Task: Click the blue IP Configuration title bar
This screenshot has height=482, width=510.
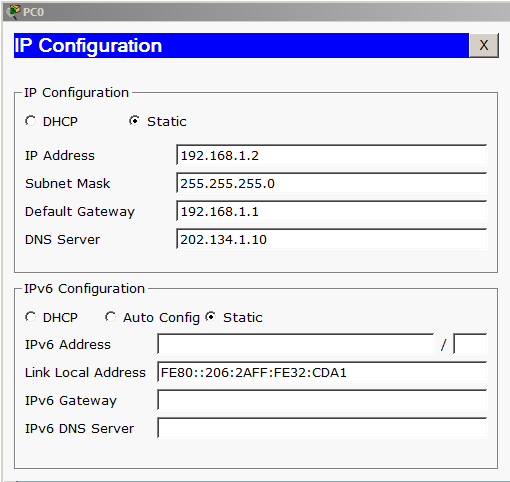Action: [241, 45]
